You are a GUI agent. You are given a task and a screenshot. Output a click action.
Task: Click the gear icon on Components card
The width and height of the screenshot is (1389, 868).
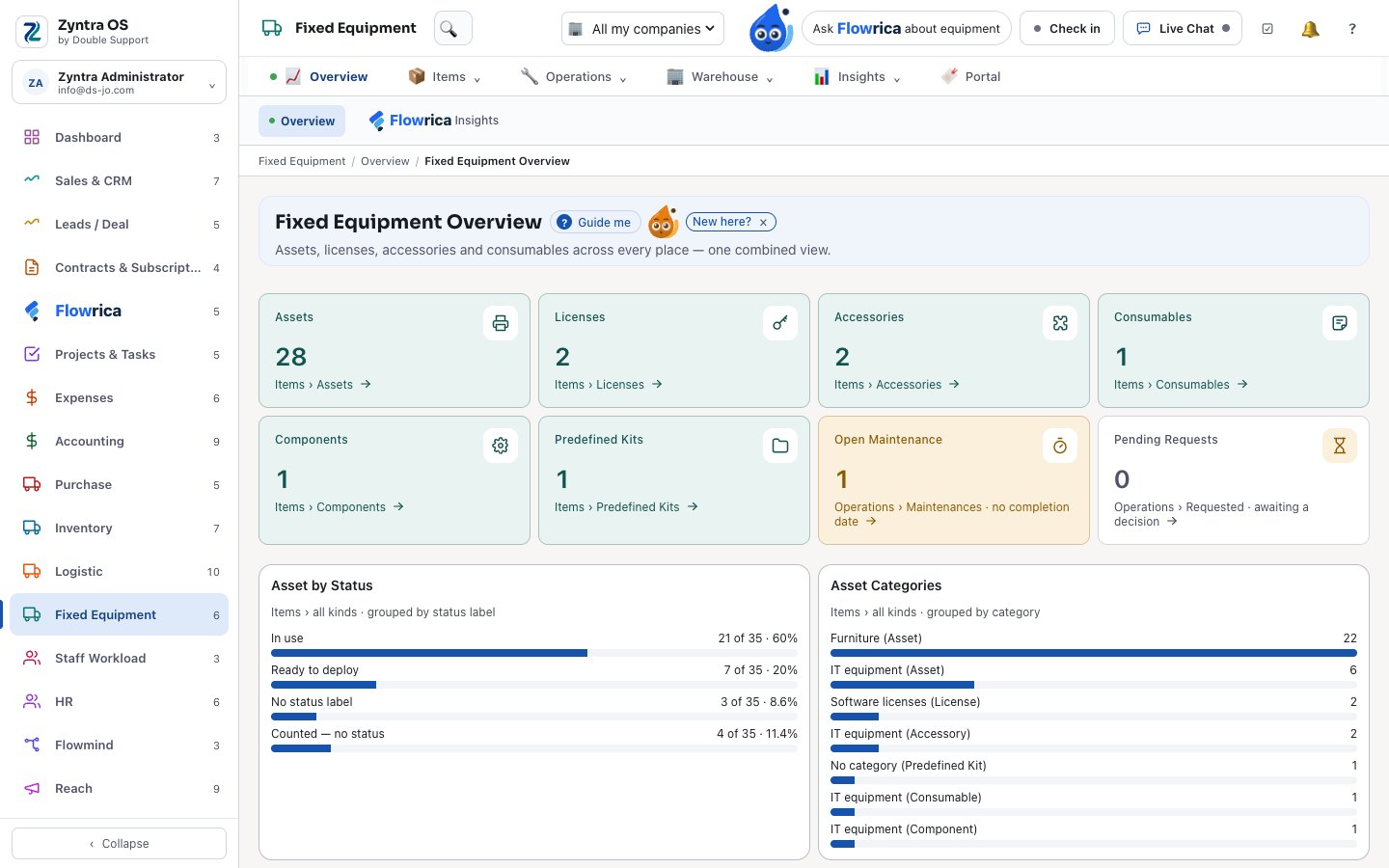tap(501, 446)
